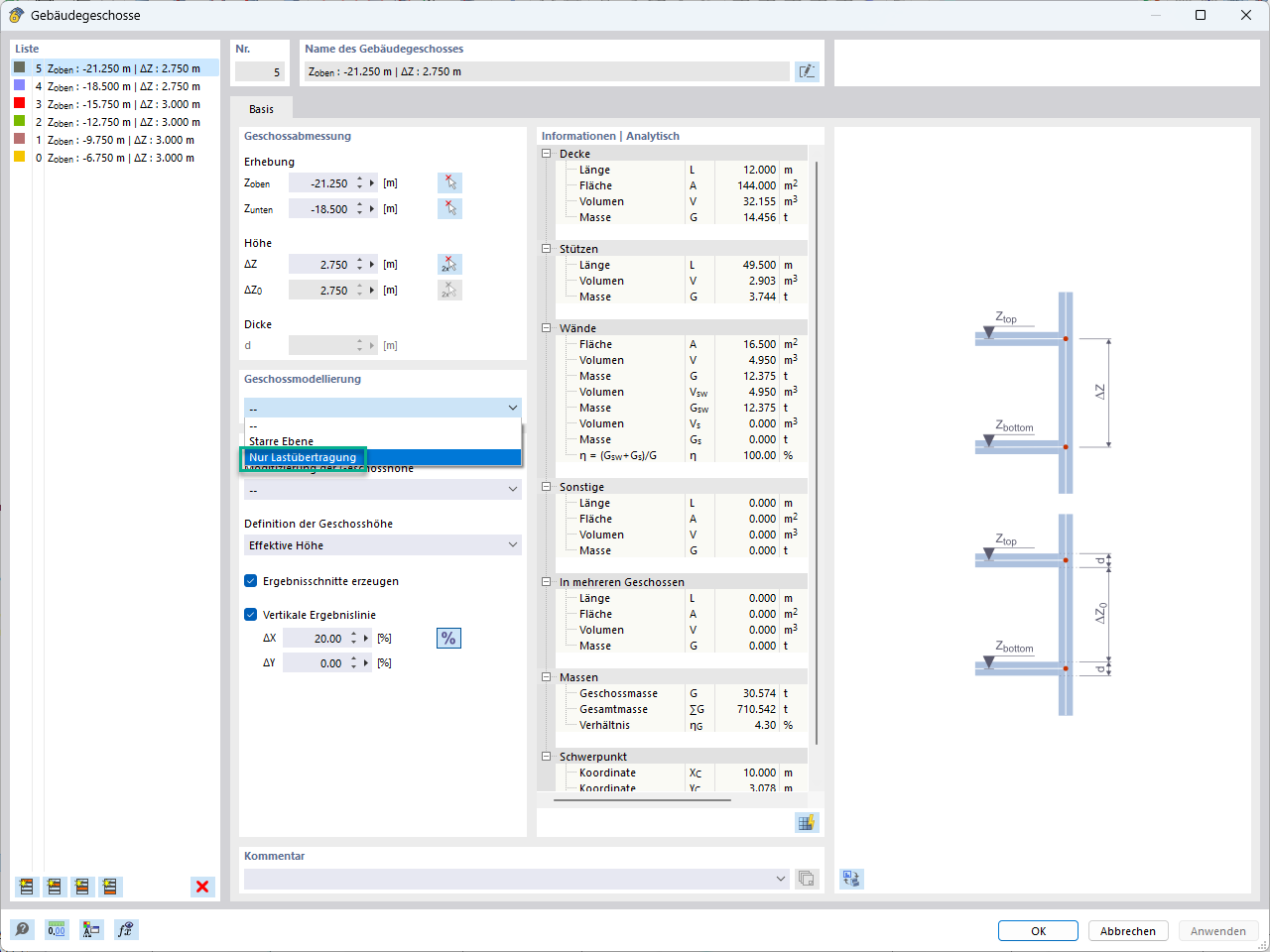Click the ΔZ height value field
The width and height of the screenshot is (1270, 952).
click(320, 265)
